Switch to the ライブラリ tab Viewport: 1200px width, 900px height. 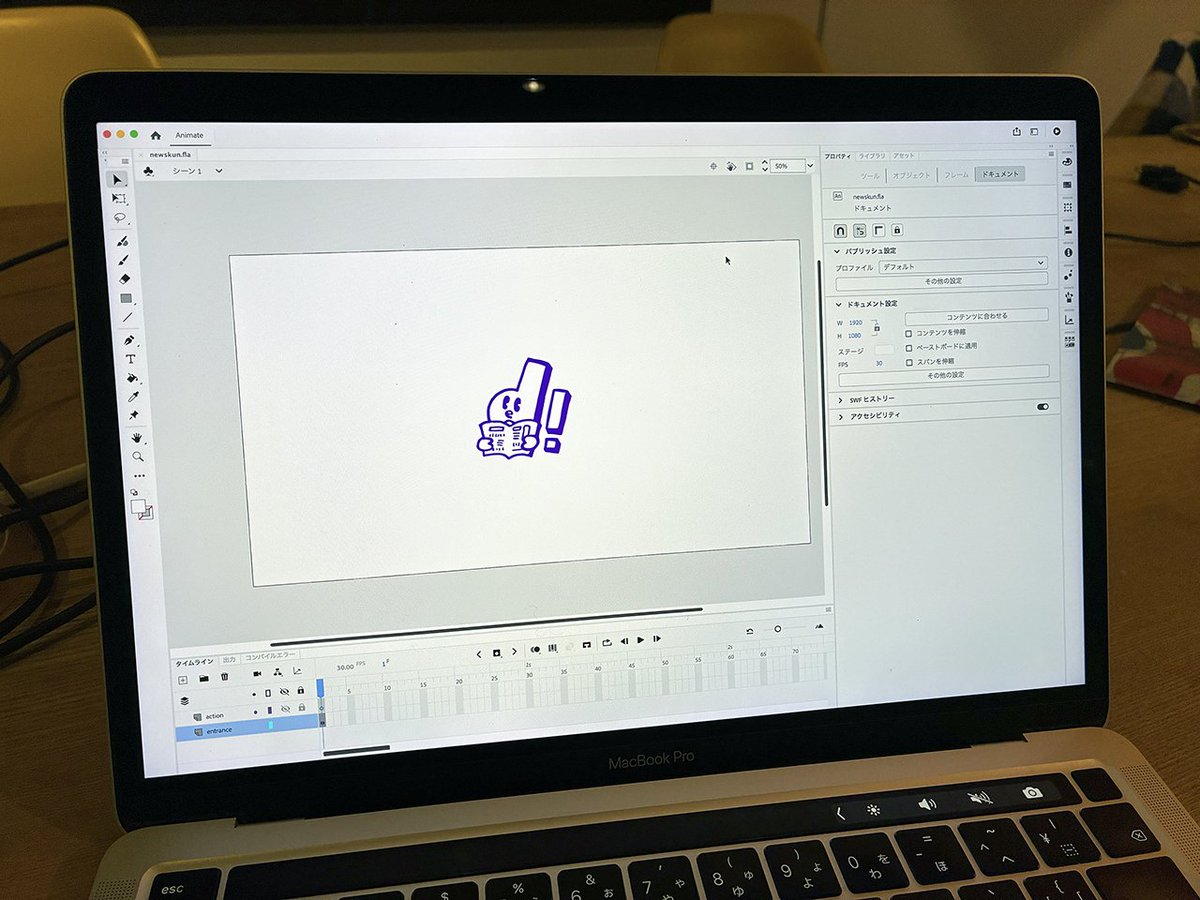(871, 156)
